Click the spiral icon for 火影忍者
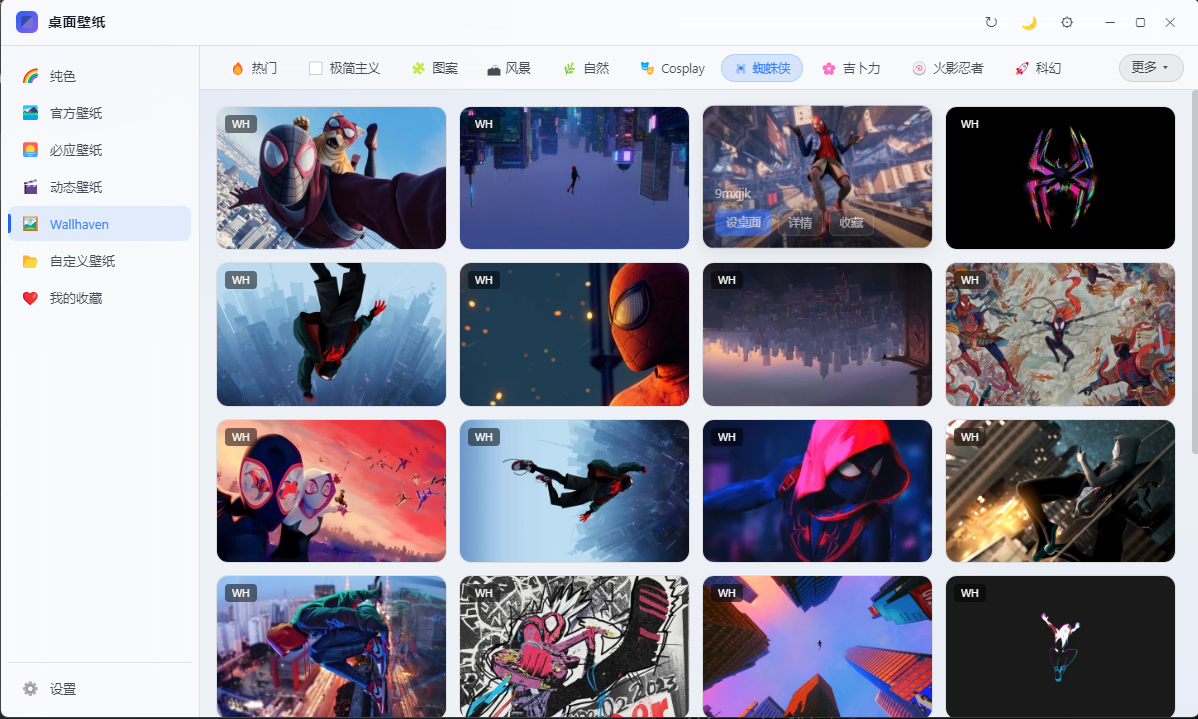This screenshot has height=719, width=1198. point(919,68)
